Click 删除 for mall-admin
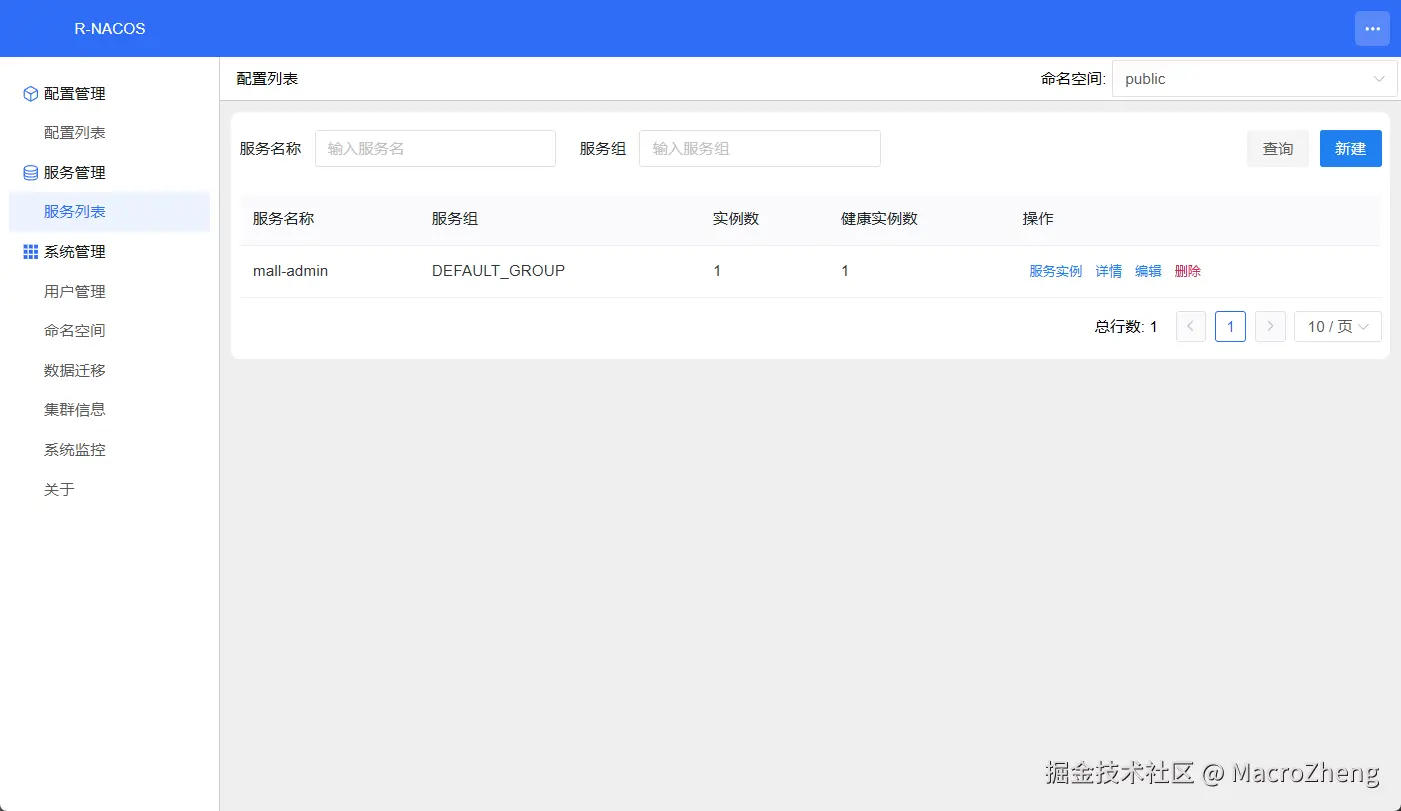Screen dimensions: 1401x811 1187,271
